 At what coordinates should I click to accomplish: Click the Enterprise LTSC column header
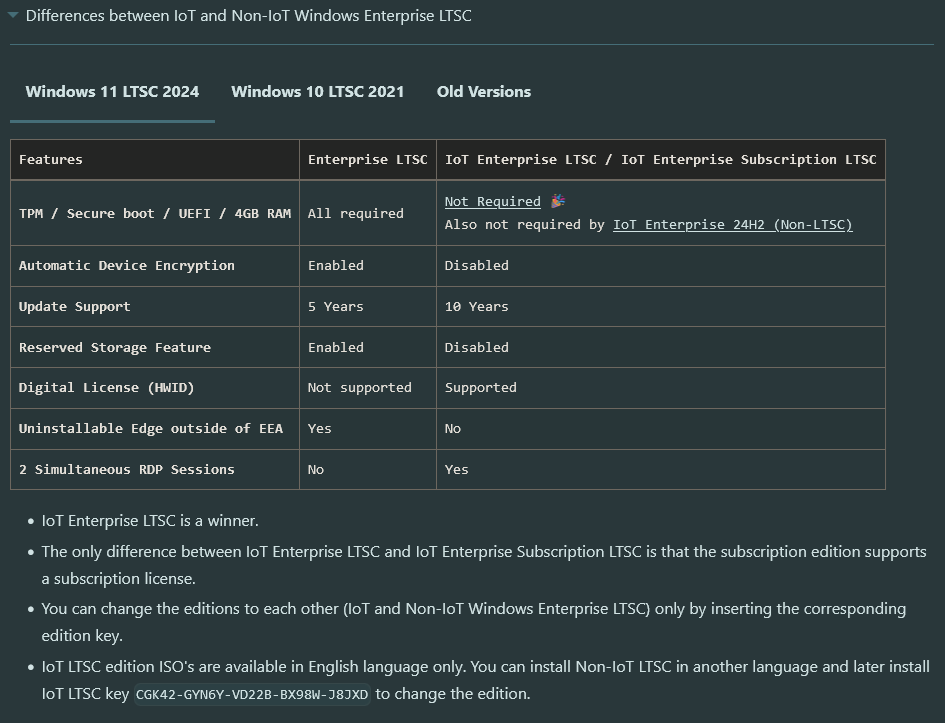pyautogui.click(x=368, y=160)
